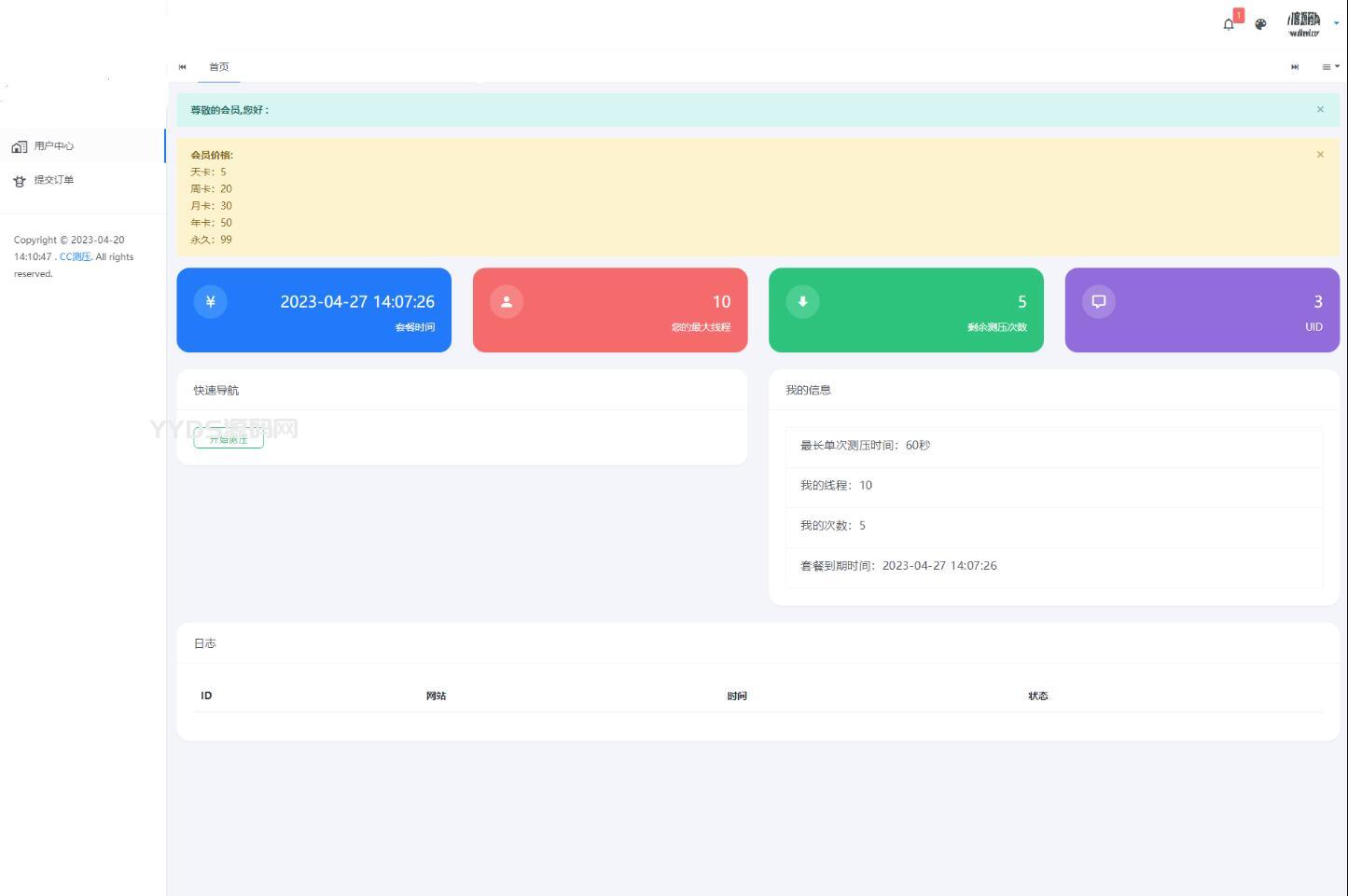This screenshot has width=1348, height=896.
Task: Open 提交订单 in the sidebar
Action: (x=54, y=180)
